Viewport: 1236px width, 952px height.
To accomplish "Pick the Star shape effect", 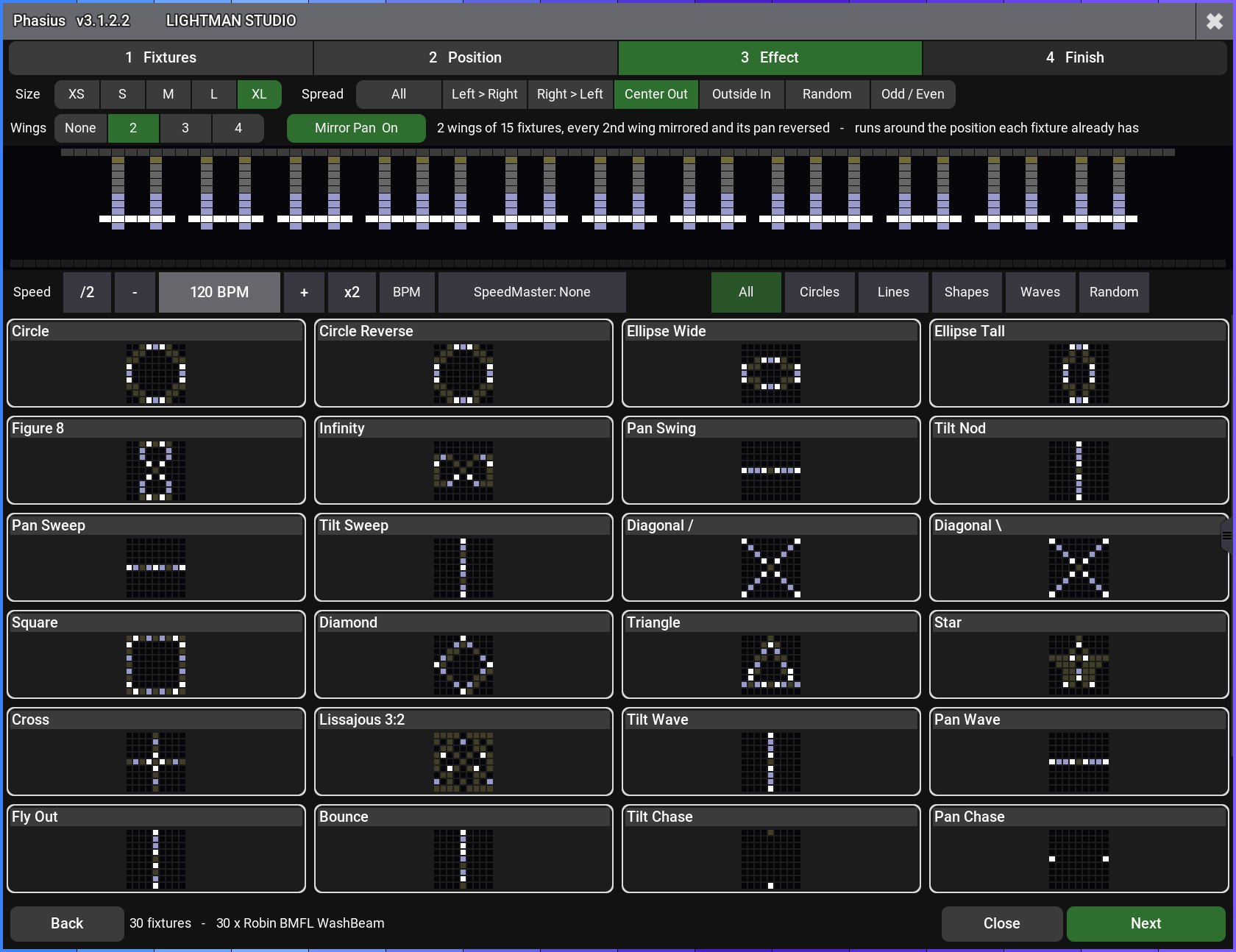I will pos(1079,654).
